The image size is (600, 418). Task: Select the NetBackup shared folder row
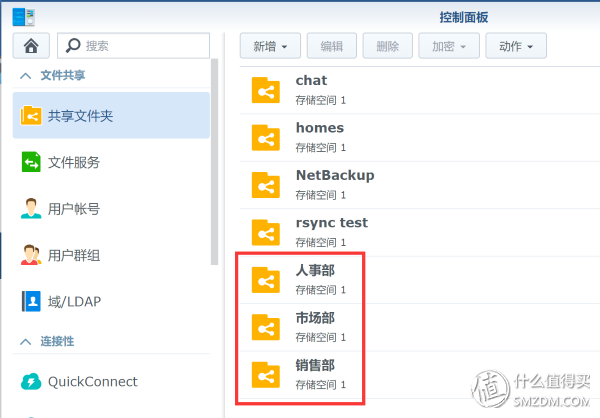point(420,185)
